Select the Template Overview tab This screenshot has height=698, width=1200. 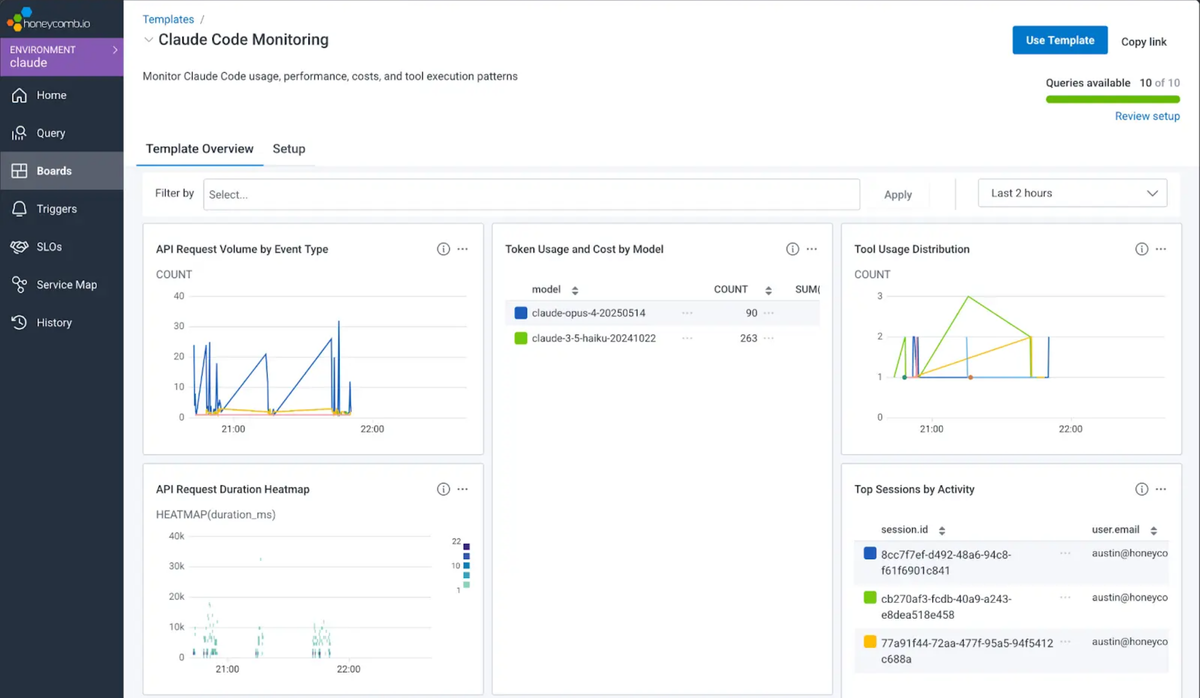pyautogui.click(x=200, y=149)
